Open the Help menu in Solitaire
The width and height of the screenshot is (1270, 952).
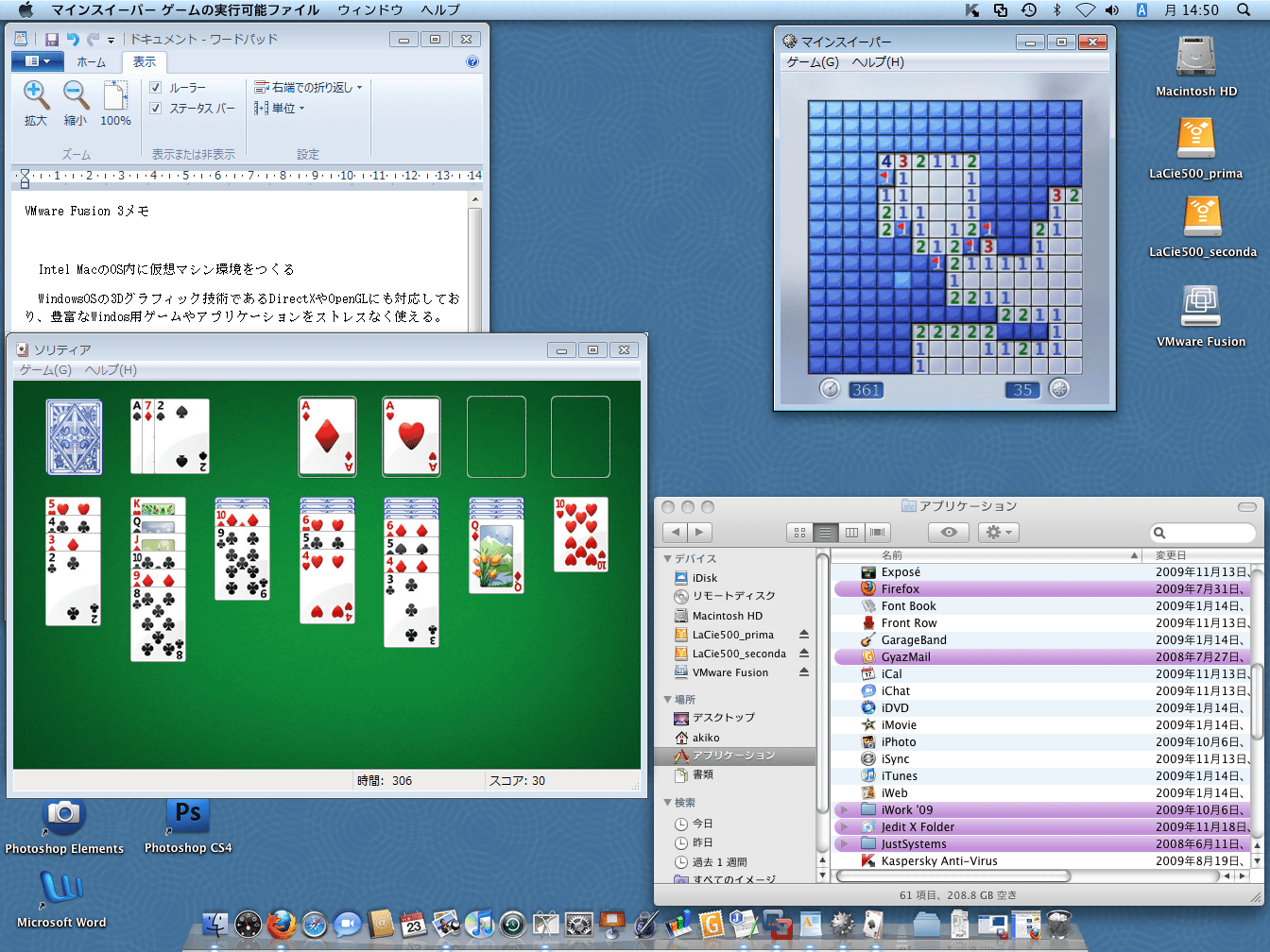(x=111, y=370)
